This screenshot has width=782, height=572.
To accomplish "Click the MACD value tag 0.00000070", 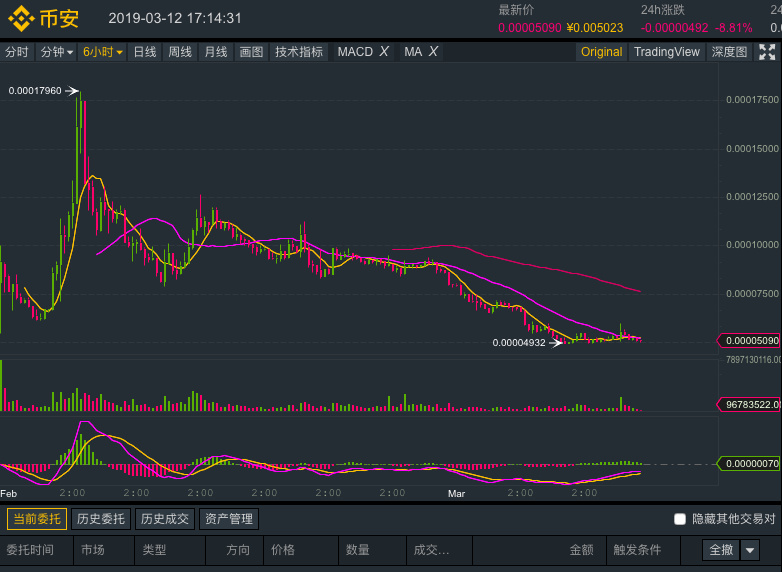I will (x=749, y=464).
